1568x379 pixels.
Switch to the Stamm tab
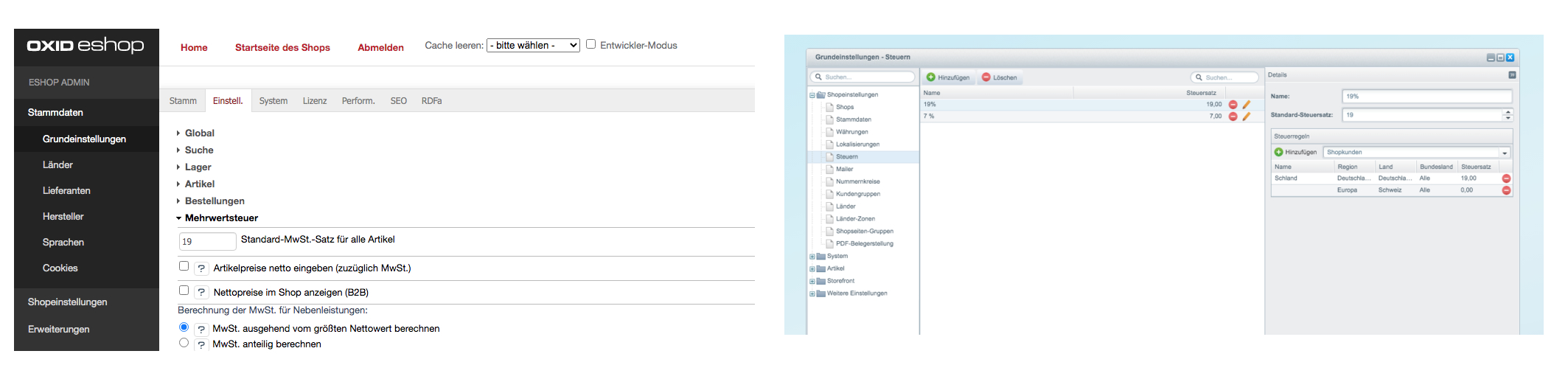(183, 101)
